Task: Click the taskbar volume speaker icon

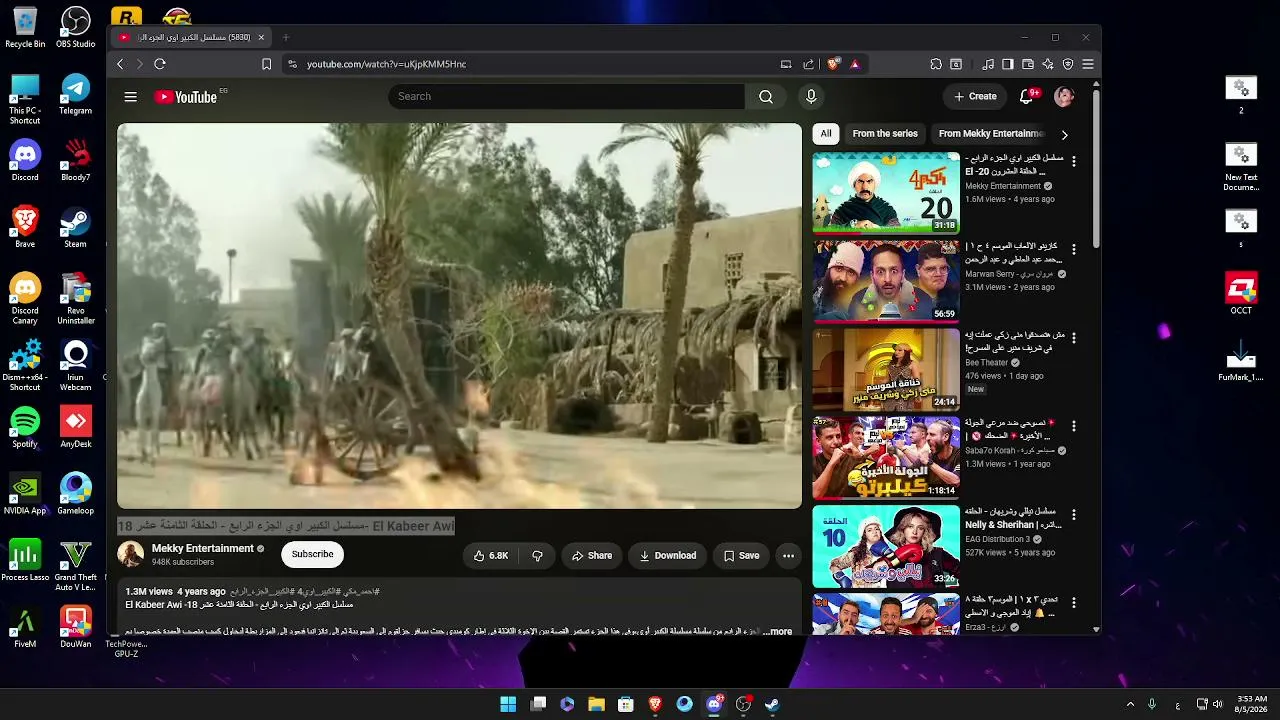Action: point(1218,704)
